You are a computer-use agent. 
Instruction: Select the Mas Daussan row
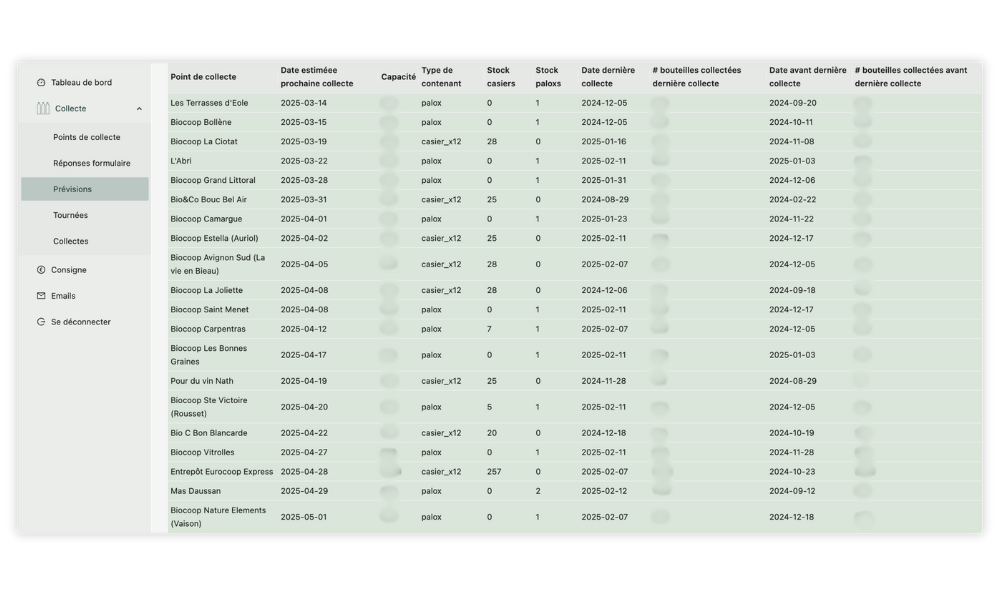pyautogui.click(x=575, y=491)
